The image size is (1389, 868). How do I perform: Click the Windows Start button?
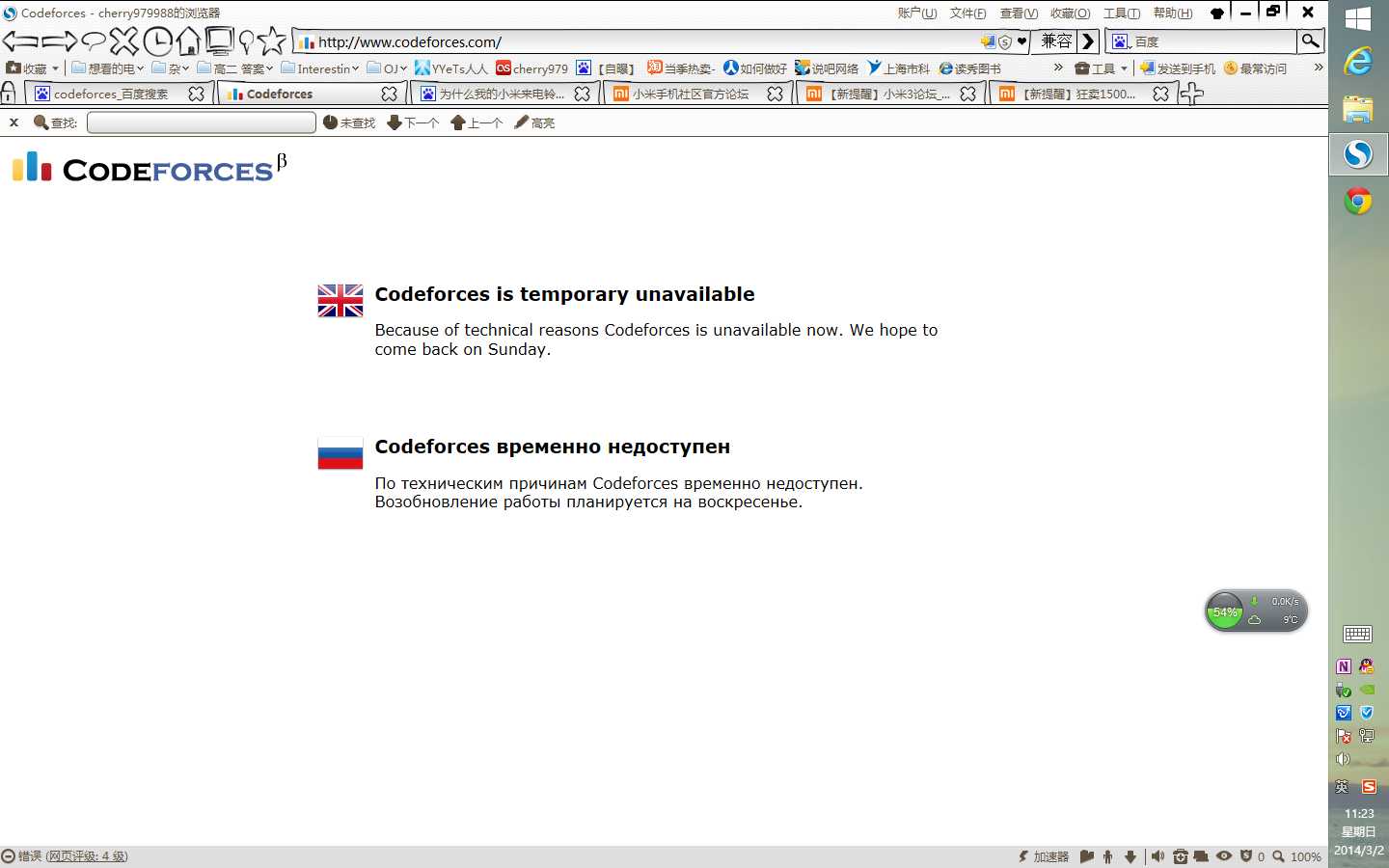point(1358,18)
